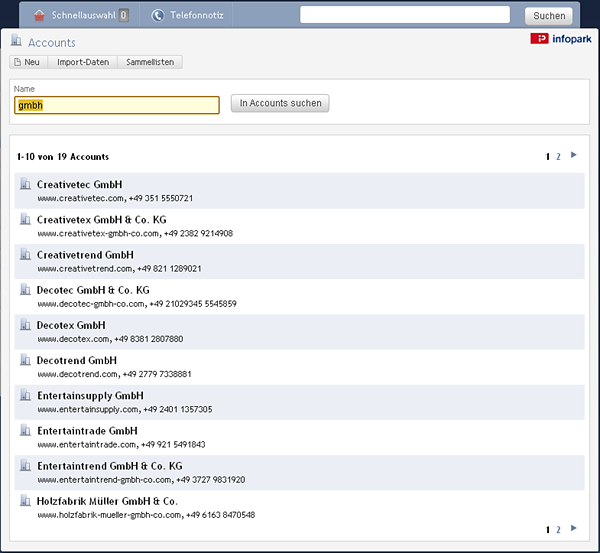
Task: Go to next page using top arrow
Action: [x=574, y=155]
